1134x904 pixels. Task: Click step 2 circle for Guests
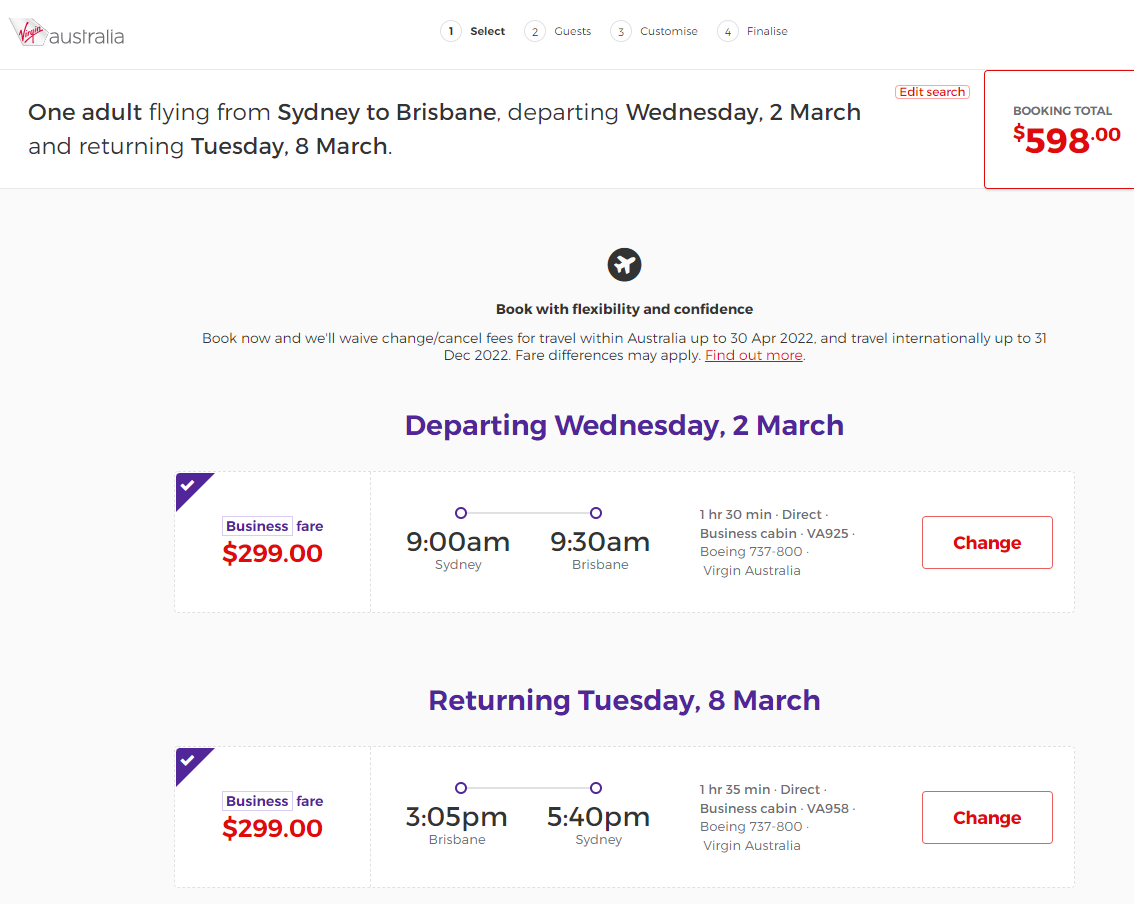(534, 31)
